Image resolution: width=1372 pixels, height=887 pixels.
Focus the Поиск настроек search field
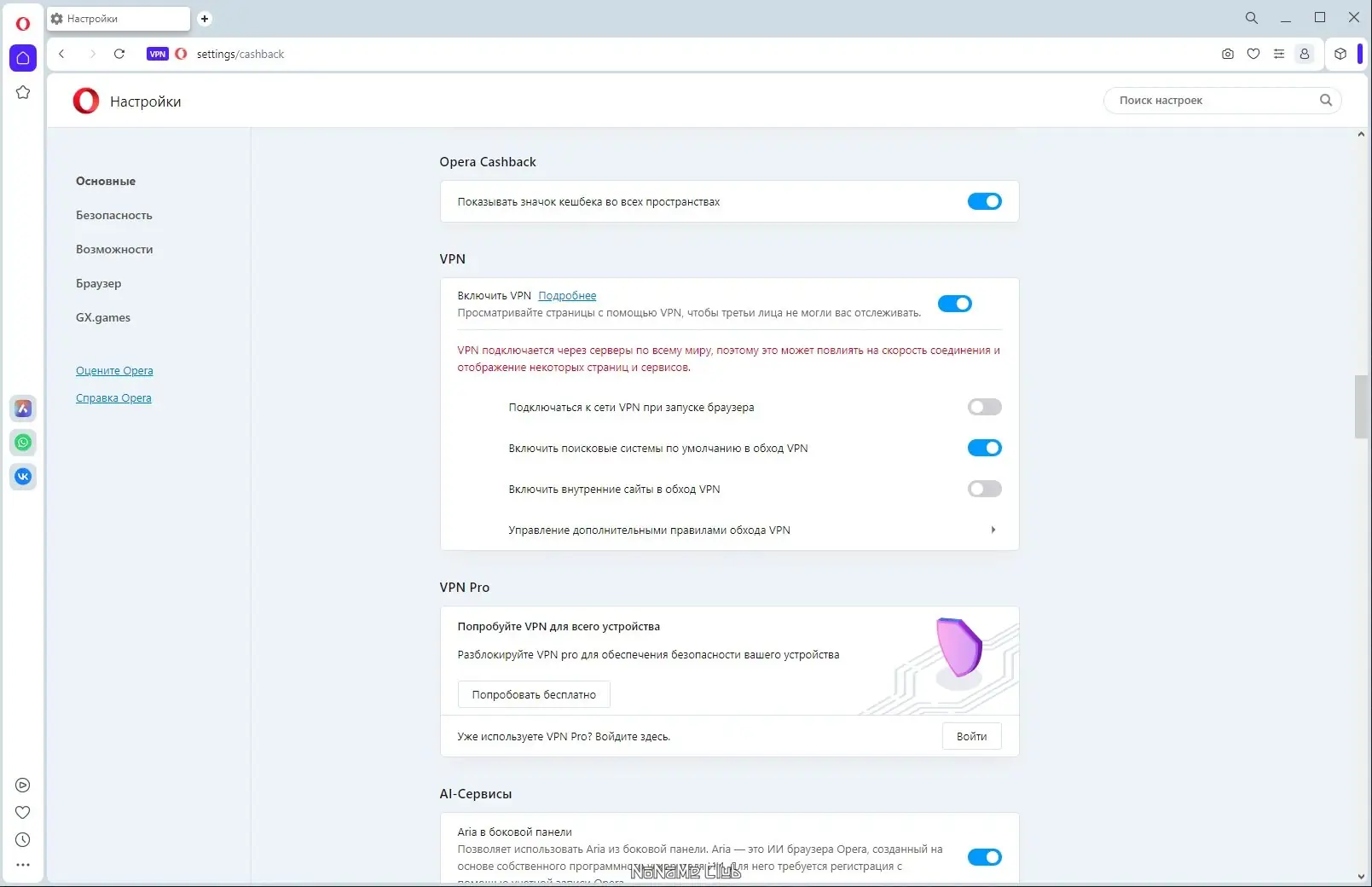click(x=1221, y=100)
